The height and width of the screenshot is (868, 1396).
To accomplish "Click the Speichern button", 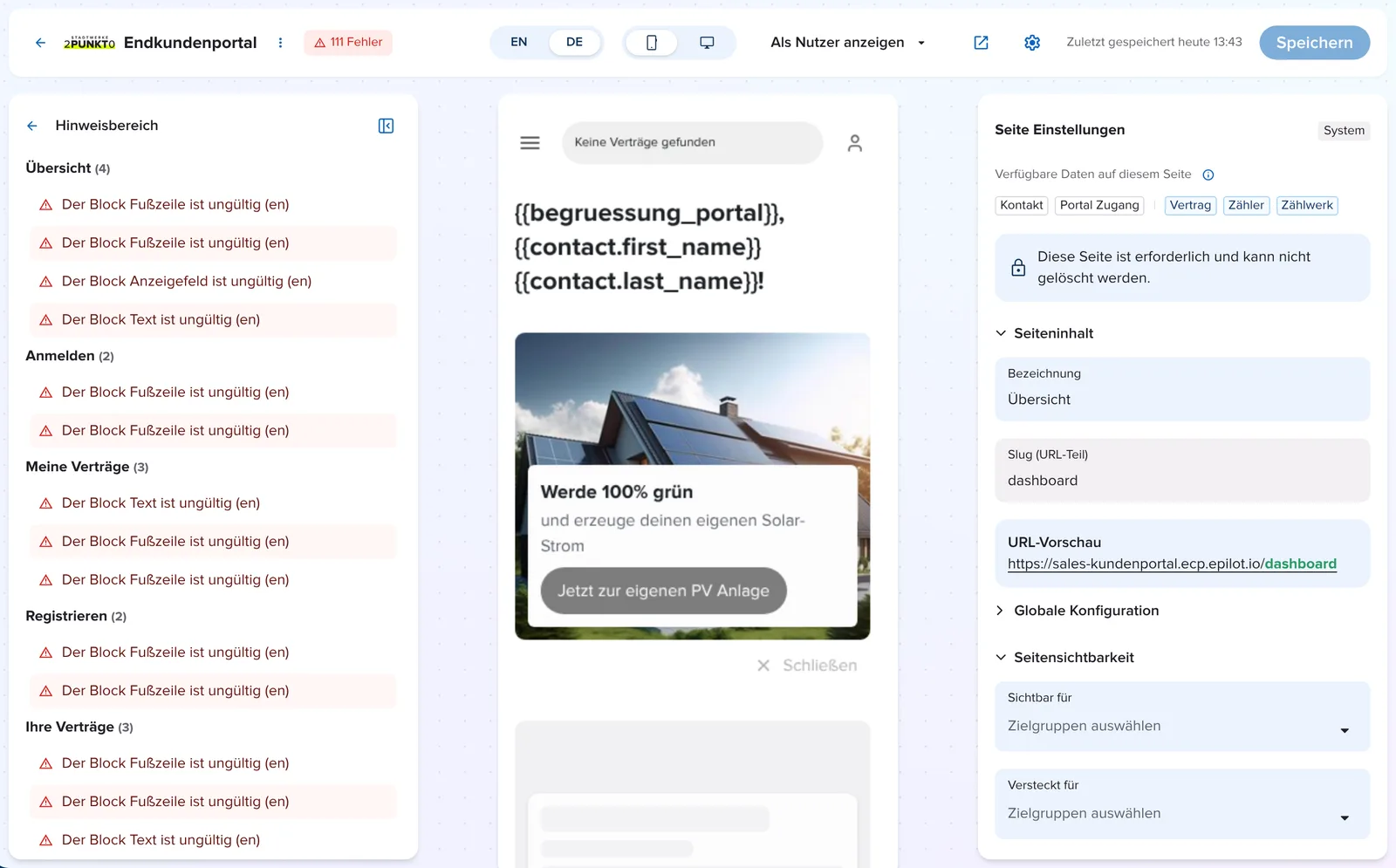I will (x=1314, y=43).
